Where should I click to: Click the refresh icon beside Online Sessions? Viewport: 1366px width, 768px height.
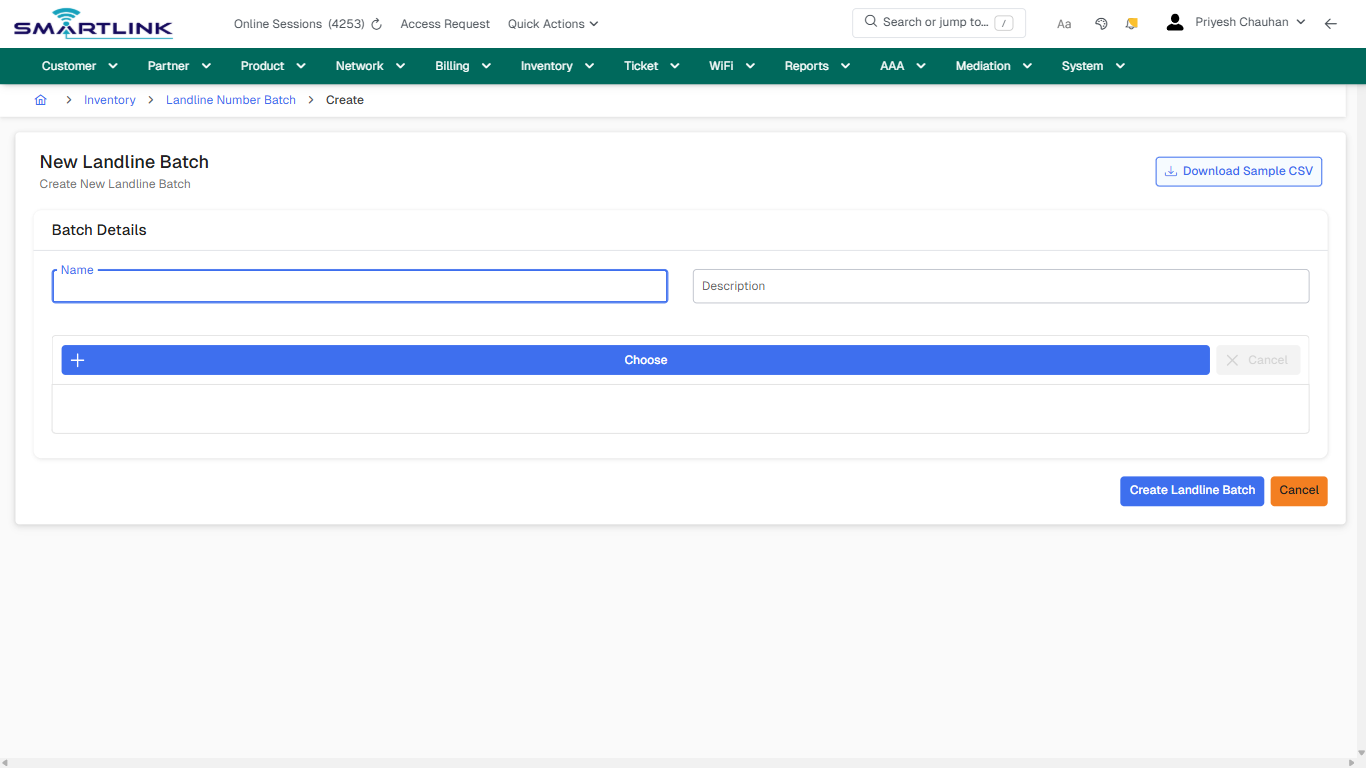[x=376, y=23]
